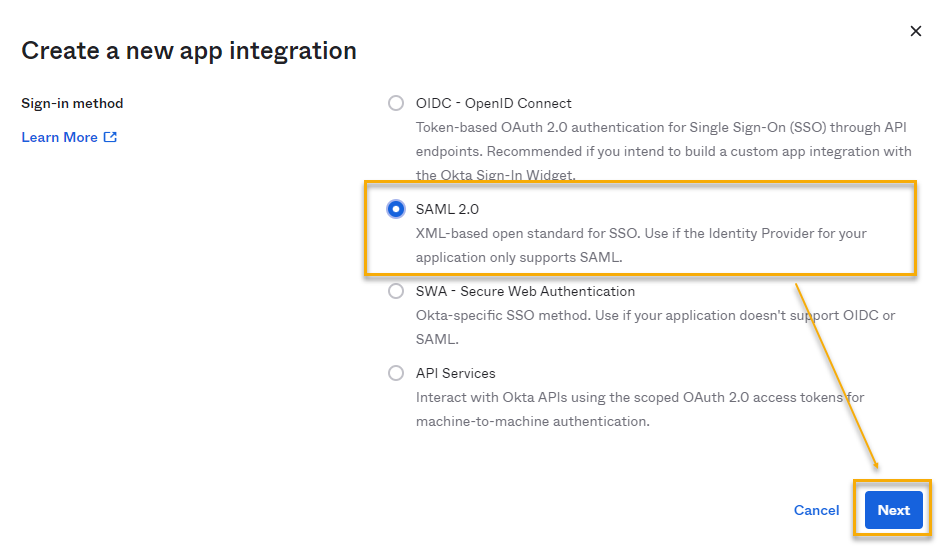This screenshot has height=552, width=943.
Task: Click the token-based OAuth 2.0 description text
Action: pyautogui.click(x=663, y=151)
